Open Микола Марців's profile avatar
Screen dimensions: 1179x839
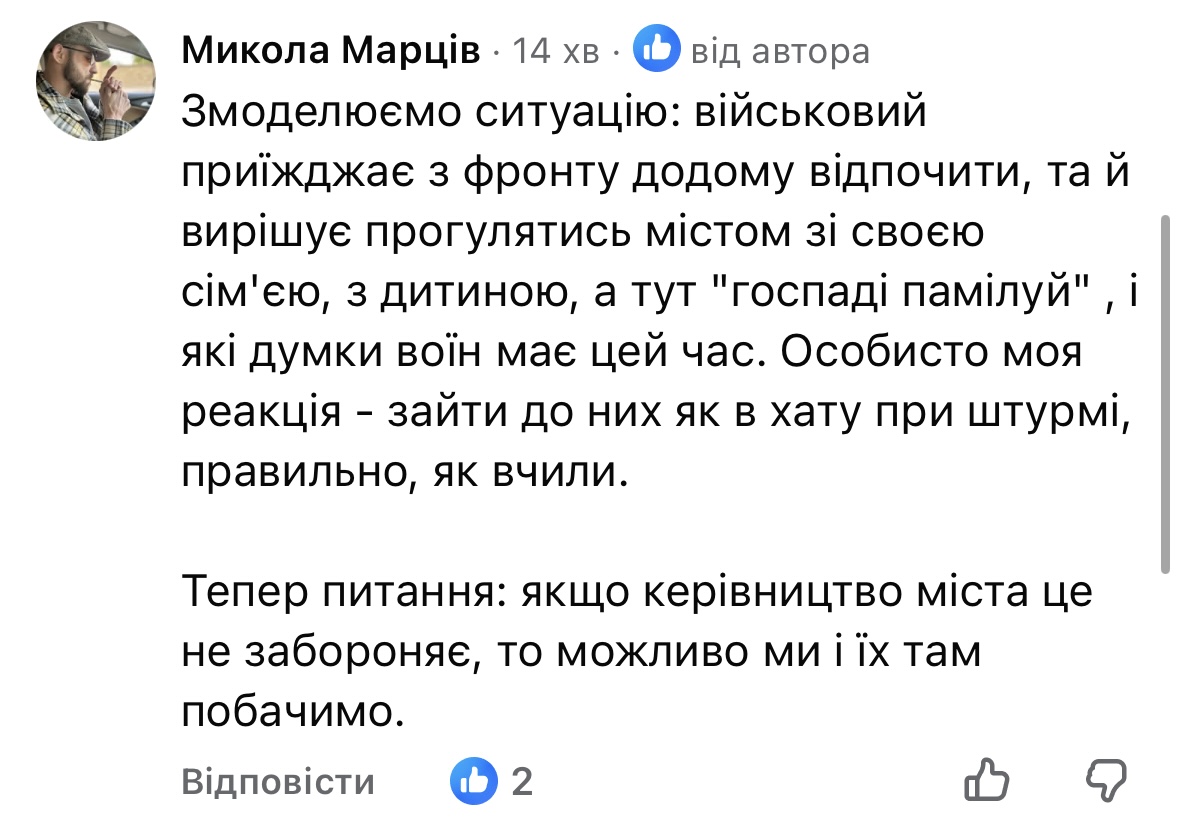[94, 81]
